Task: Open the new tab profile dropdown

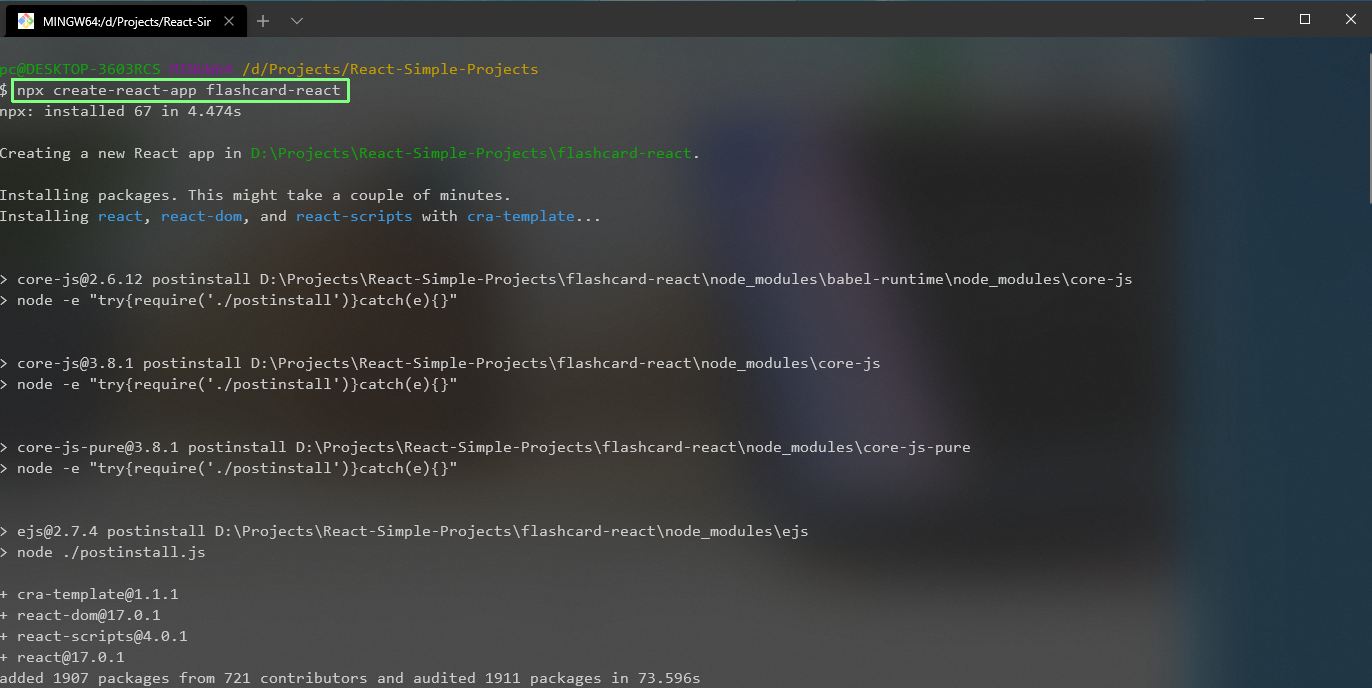Action: tap(297, 20)
